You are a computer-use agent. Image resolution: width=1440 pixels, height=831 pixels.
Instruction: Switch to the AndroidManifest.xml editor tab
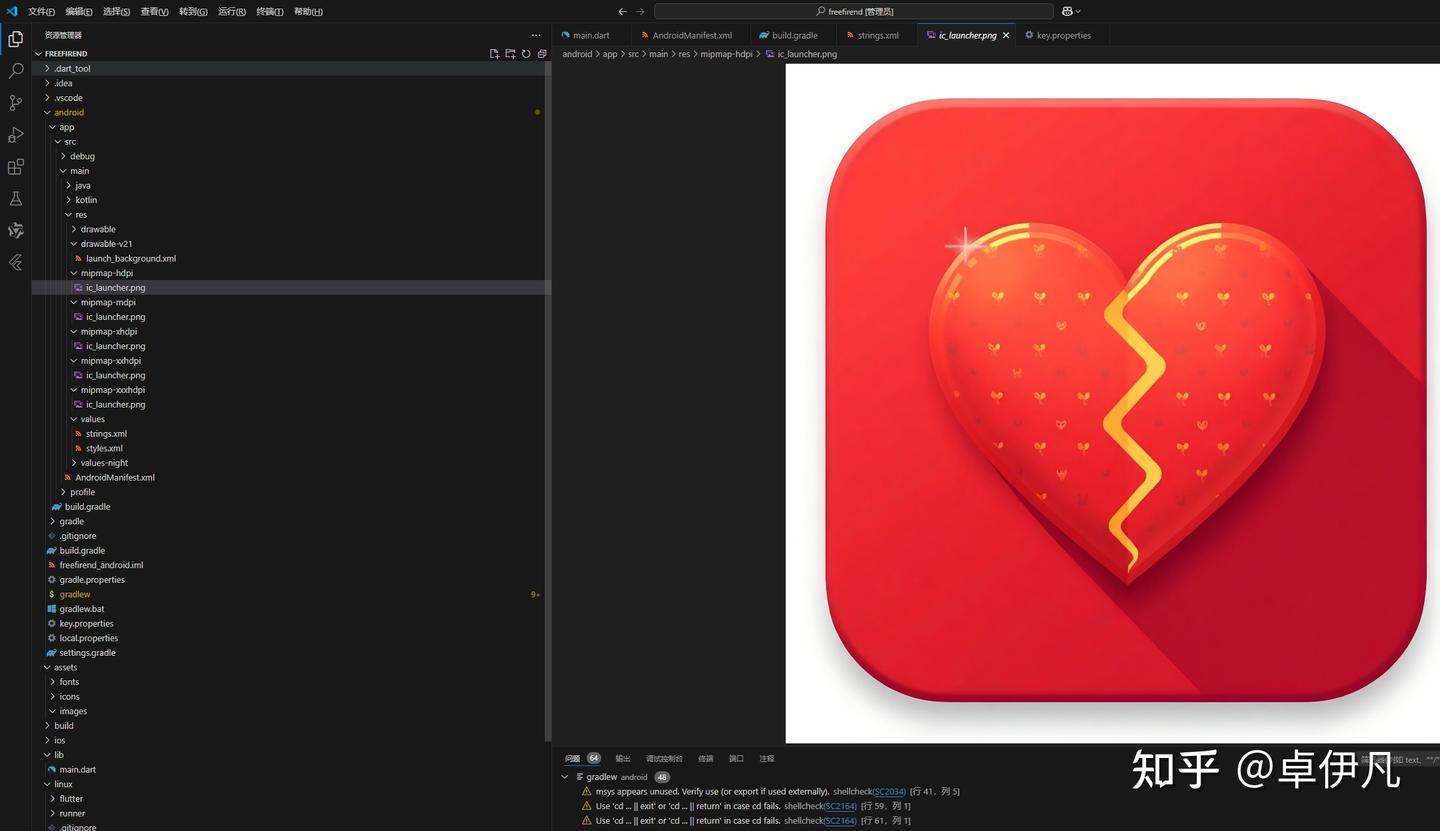(x=692, y=35)
